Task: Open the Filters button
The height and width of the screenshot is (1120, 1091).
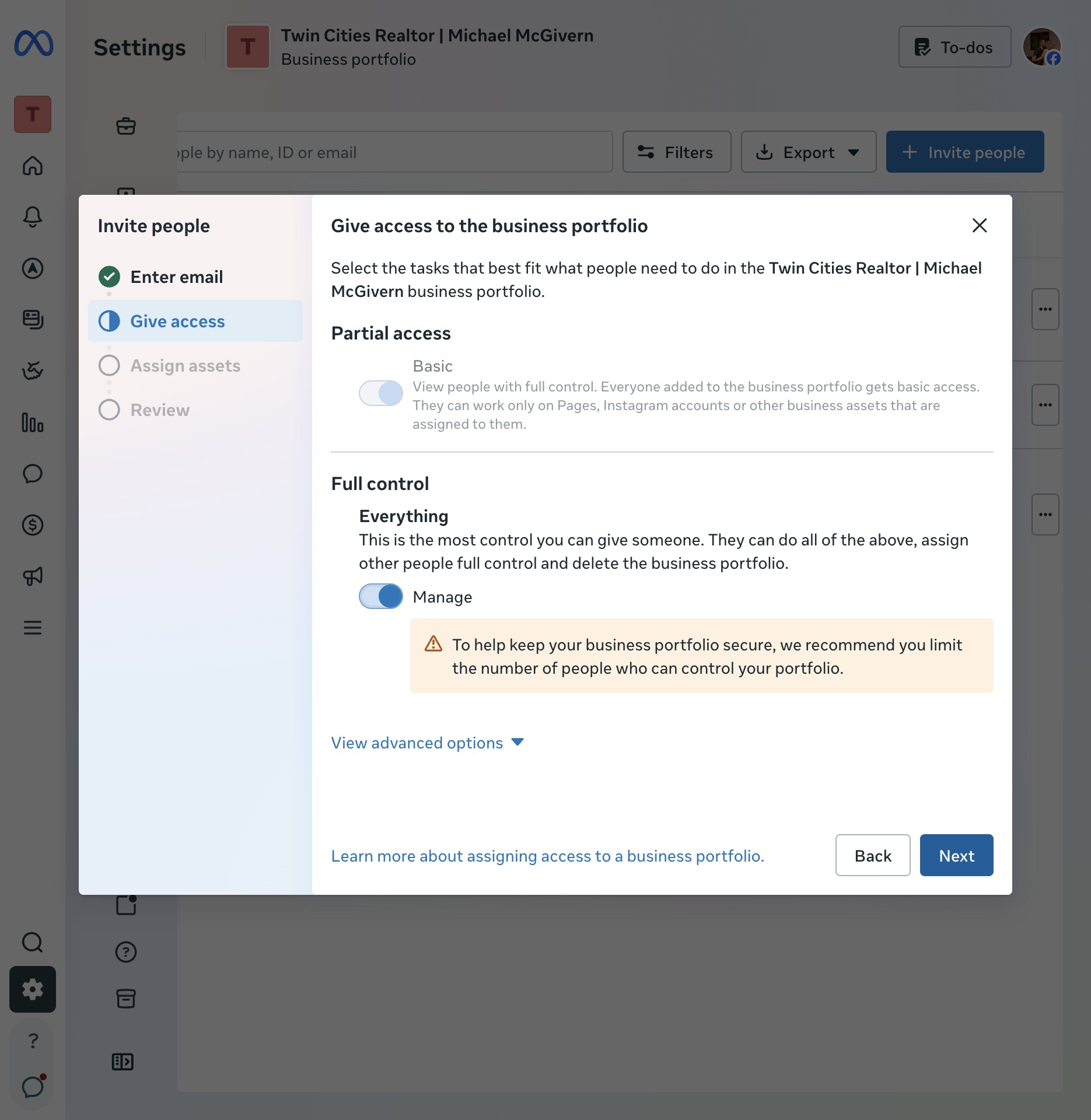Action: (677, 152)
